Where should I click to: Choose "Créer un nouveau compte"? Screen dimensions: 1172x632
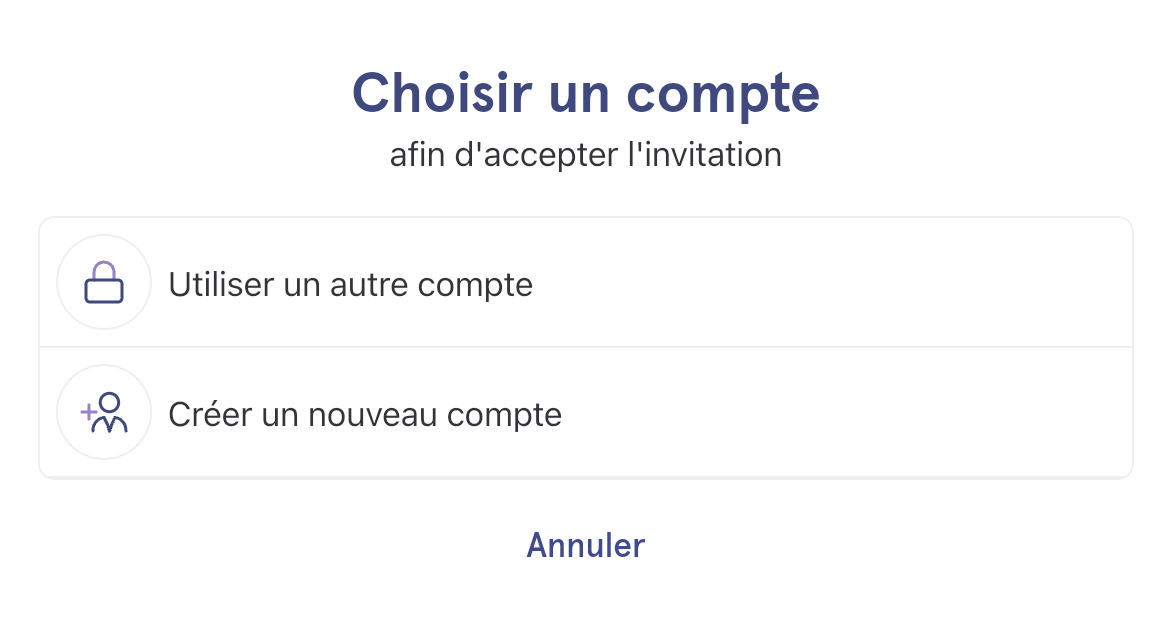(586, 412)
